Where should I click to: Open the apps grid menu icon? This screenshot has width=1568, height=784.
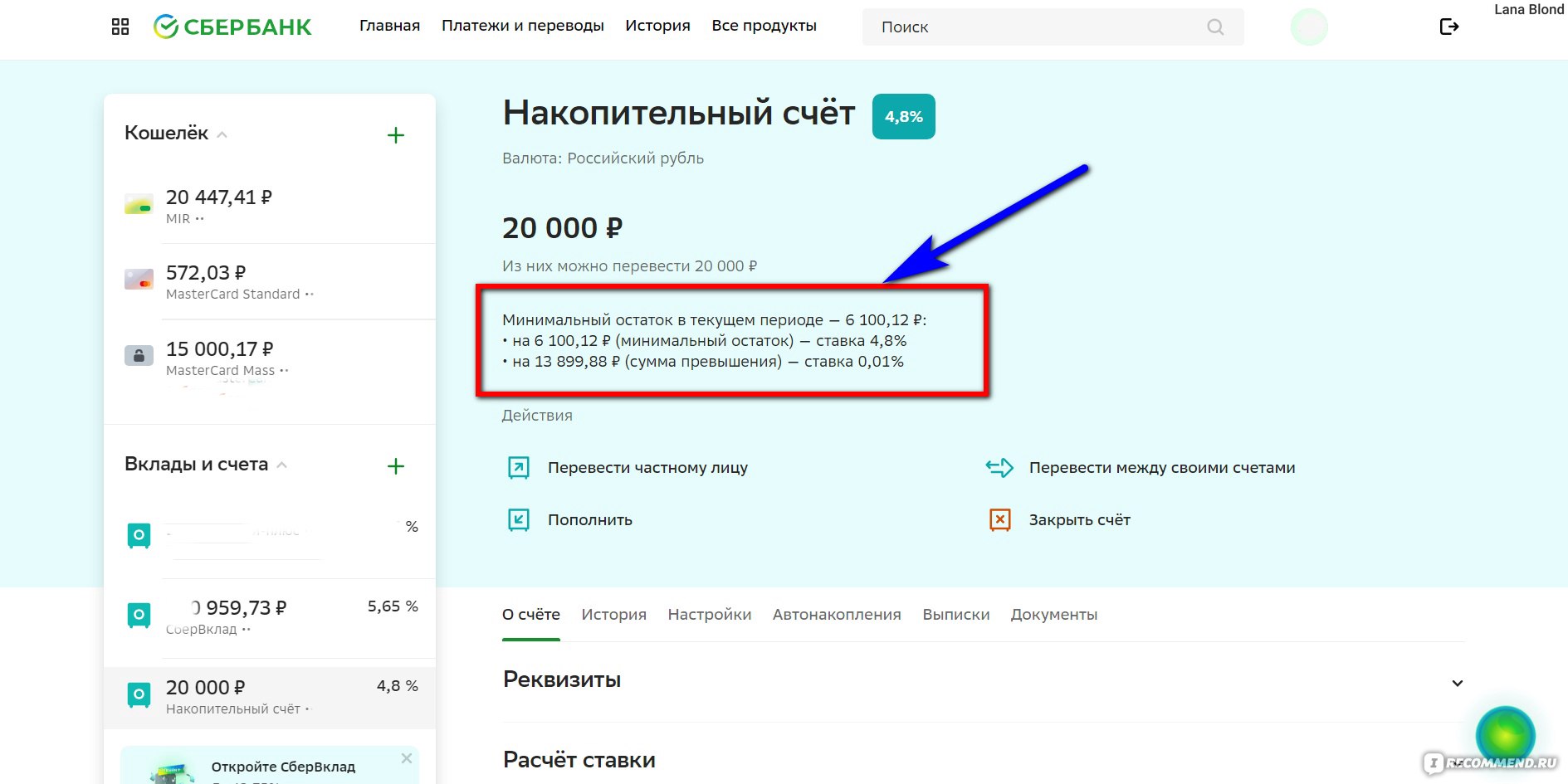120,27
